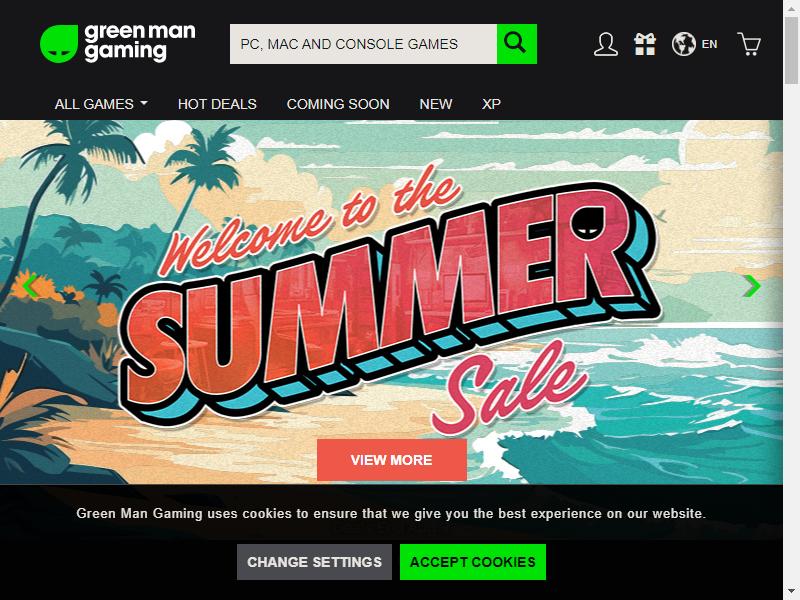
Task: Show previous banner with left green arrow
Action: [30, 286]
